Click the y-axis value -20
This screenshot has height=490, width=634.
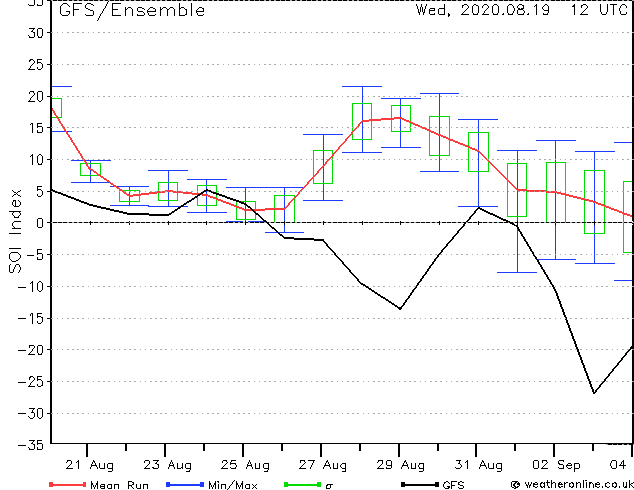[31, 350]
